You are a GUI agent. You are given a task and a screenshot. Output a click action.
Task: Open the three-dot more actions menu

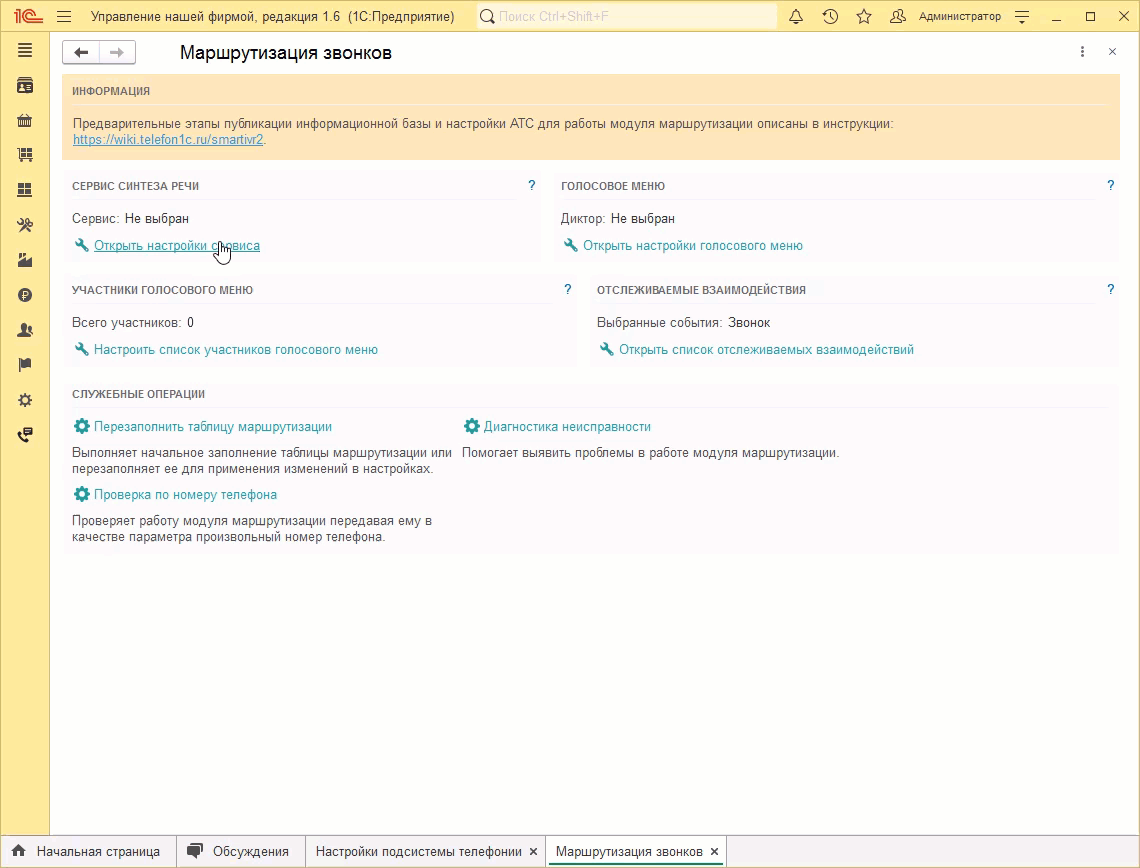[1082, 52]
